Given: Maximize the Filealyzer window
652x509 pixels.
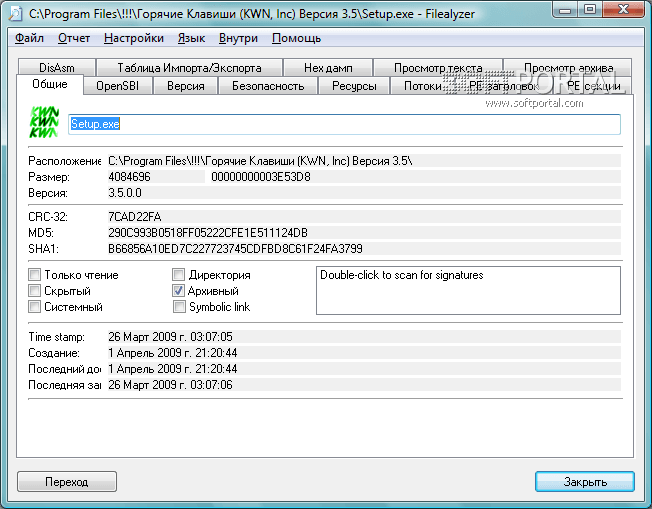Looking at the screenshot, I should point(590,10).
